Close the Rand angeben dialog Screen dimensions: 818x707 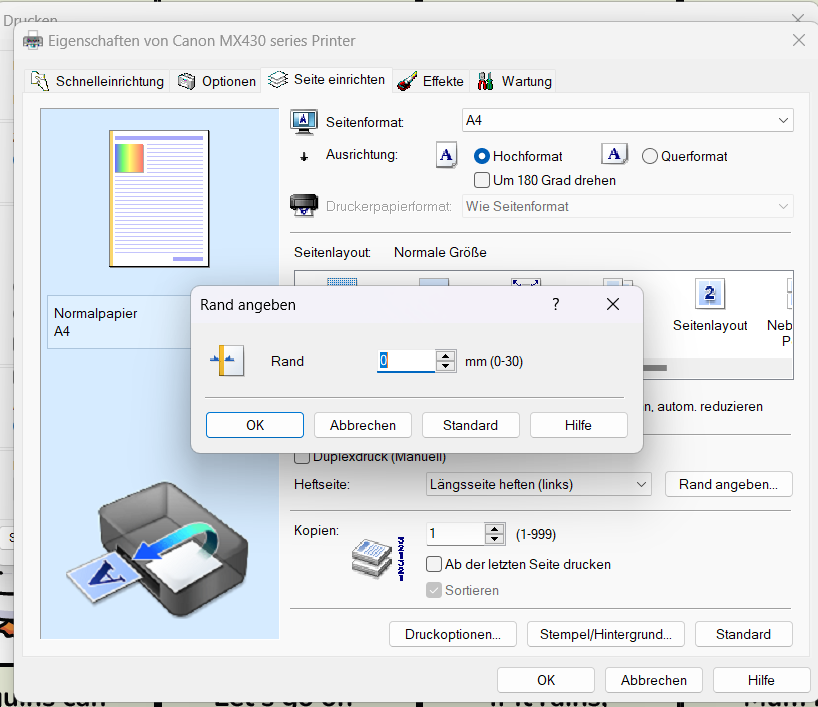tap(613, 304)
